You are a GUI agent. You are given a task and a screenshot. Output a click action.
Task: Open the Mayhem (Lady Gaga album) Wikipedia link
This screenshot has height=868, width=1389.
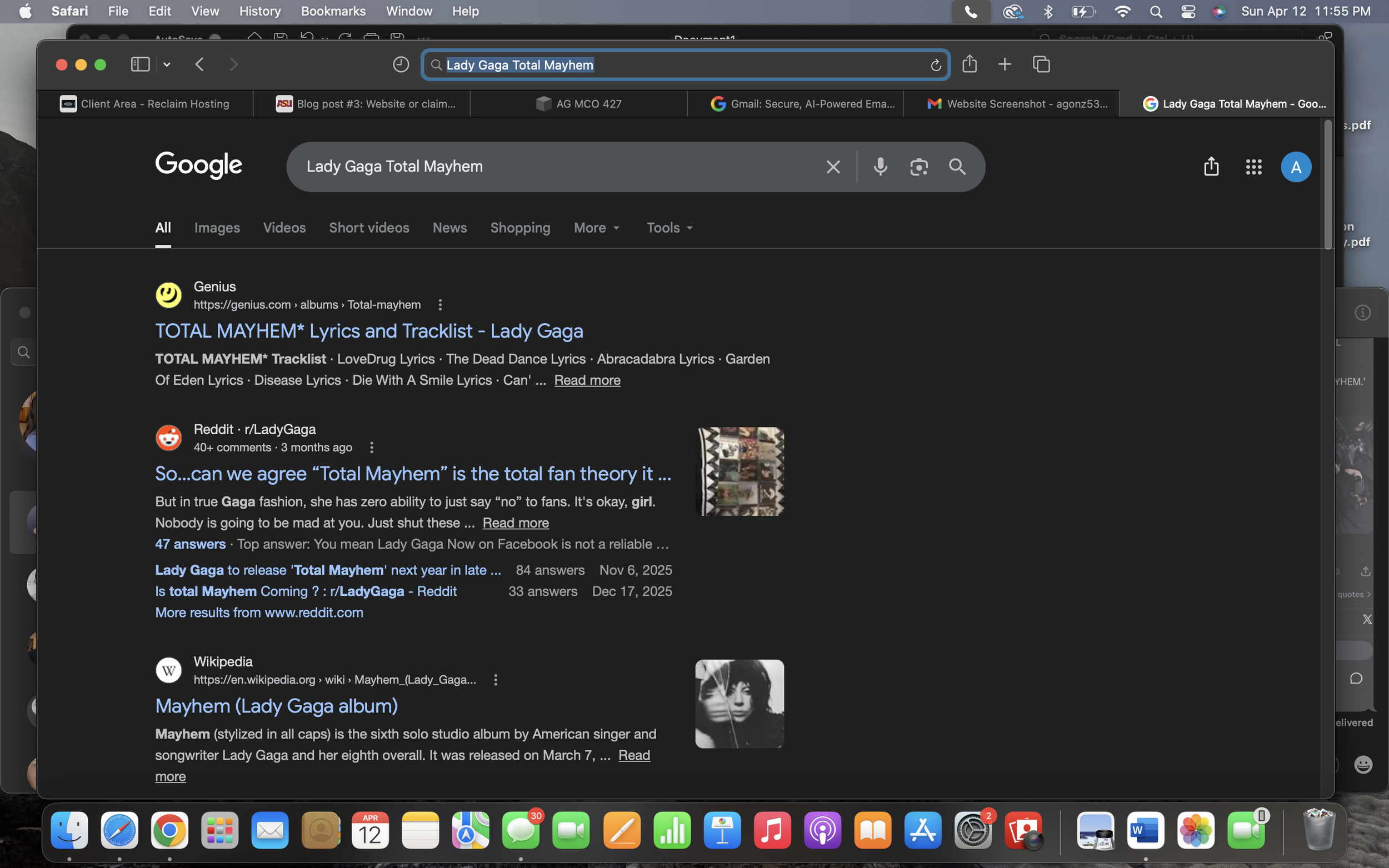[x=276, y=706]
